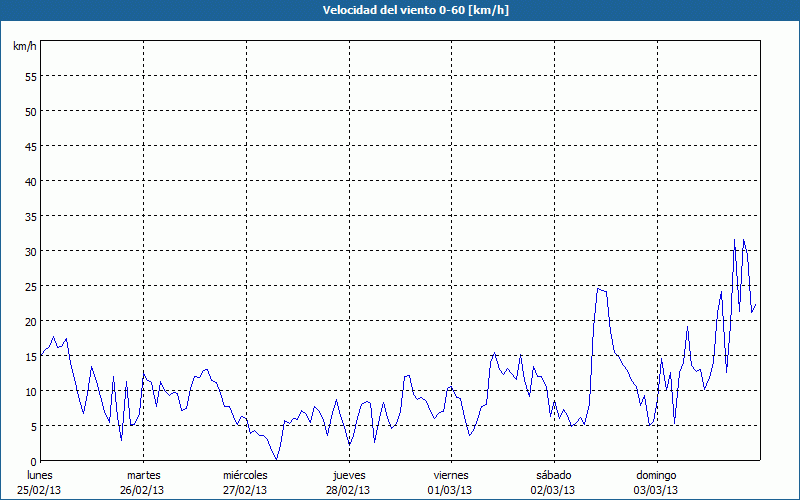Click the 01/03/13 date label
The height and width of the screenshot is (500, 800).
click(451, 490)
